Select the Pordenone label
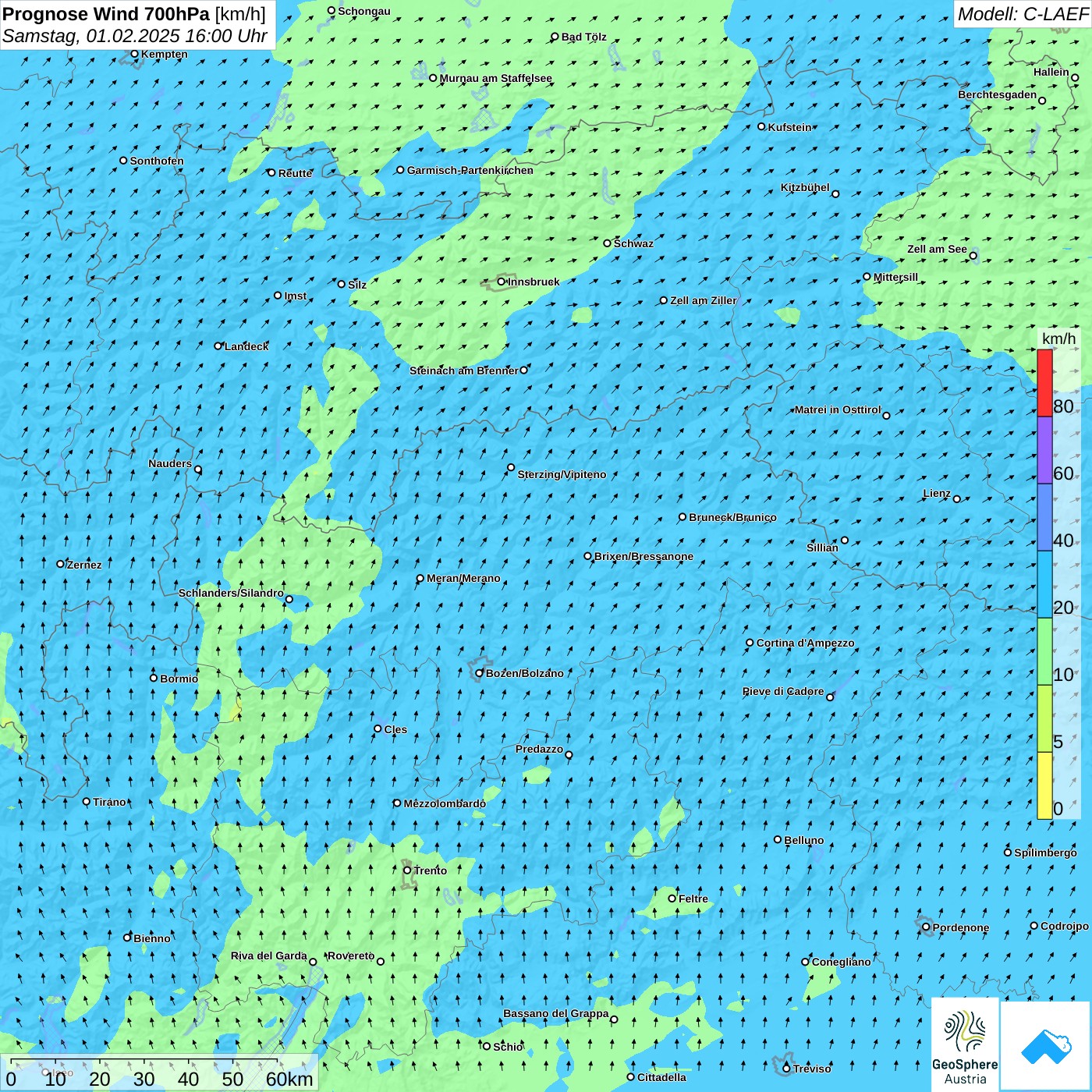 click(x=961, y=927)
